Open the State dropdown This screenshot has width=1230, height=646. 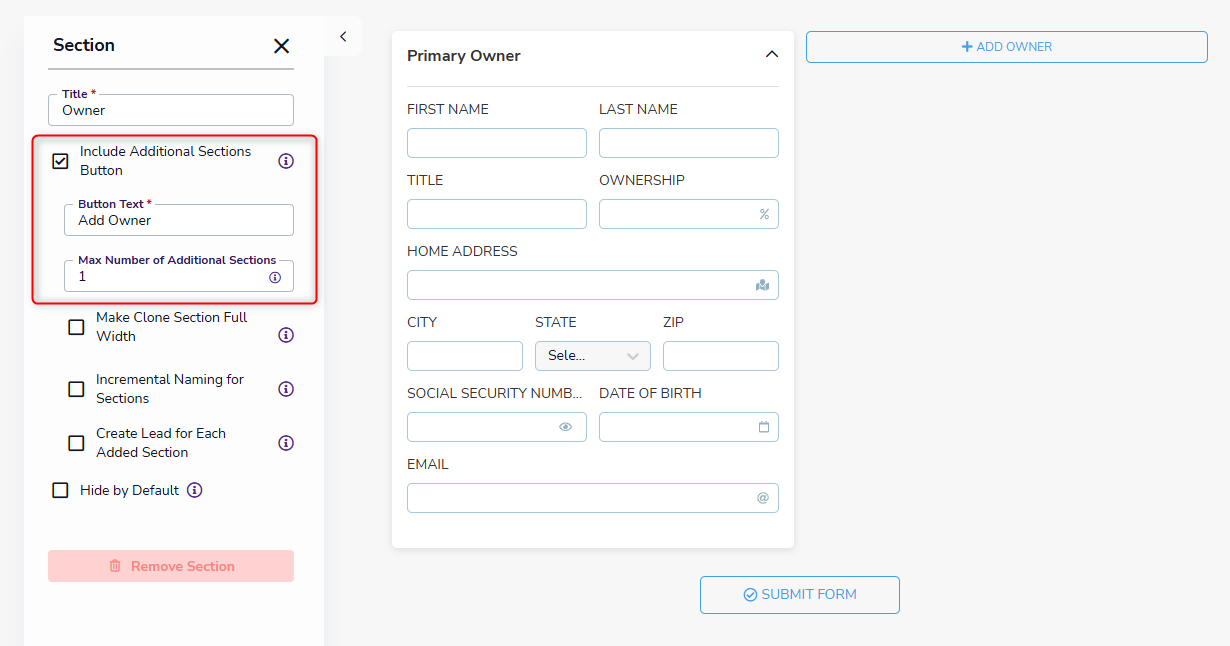(592, 356)
